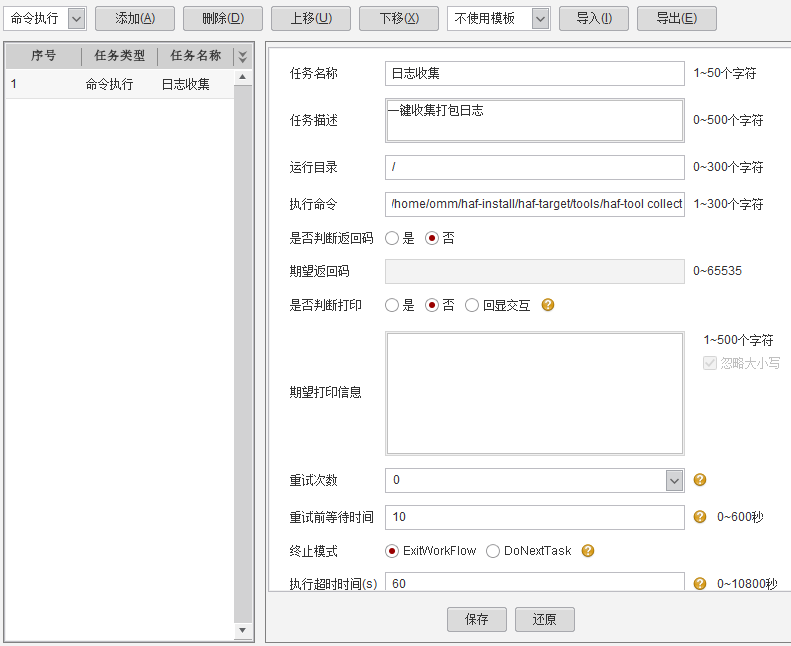Click 还原 button

pos(545,619)
